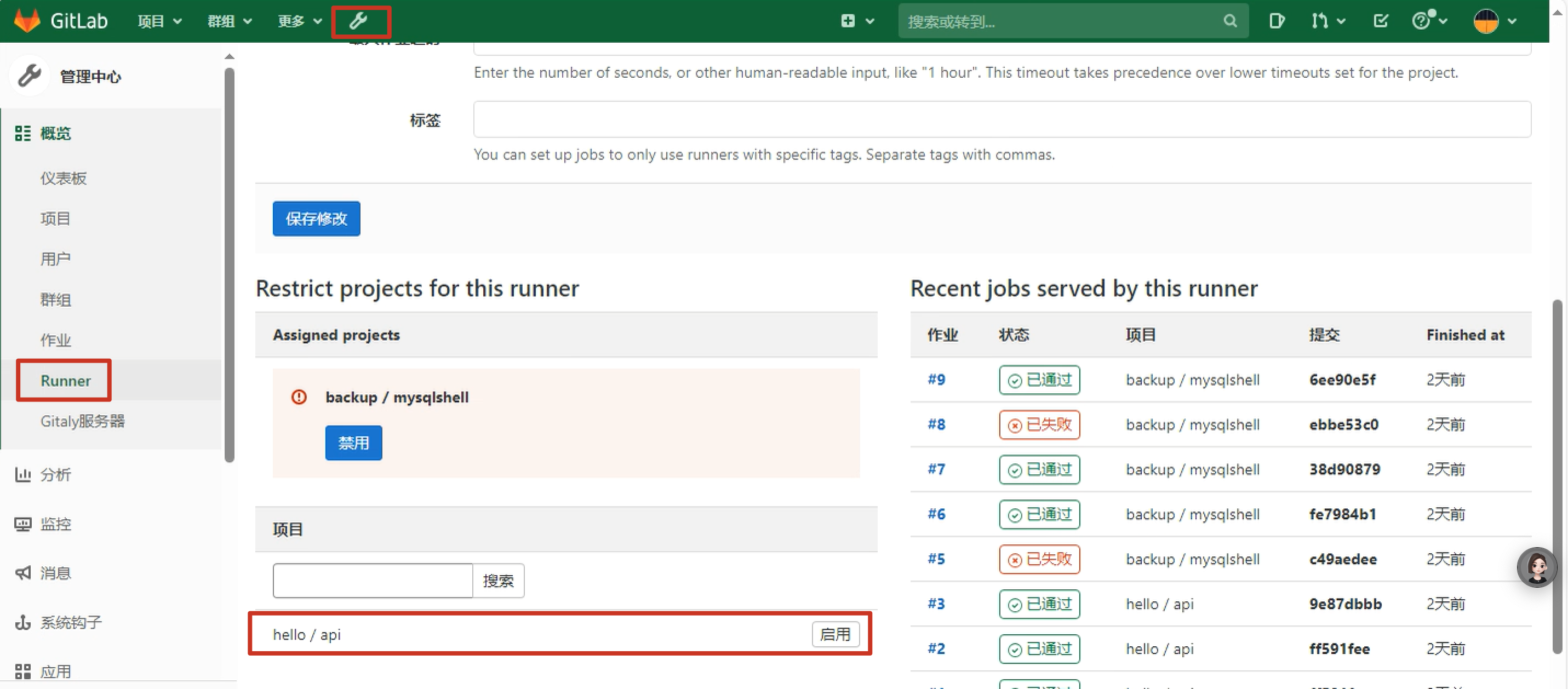This screenshot has width=1568, height=689.
Task: Click the search magnifier icon
Action: (x=1229, y=21)
